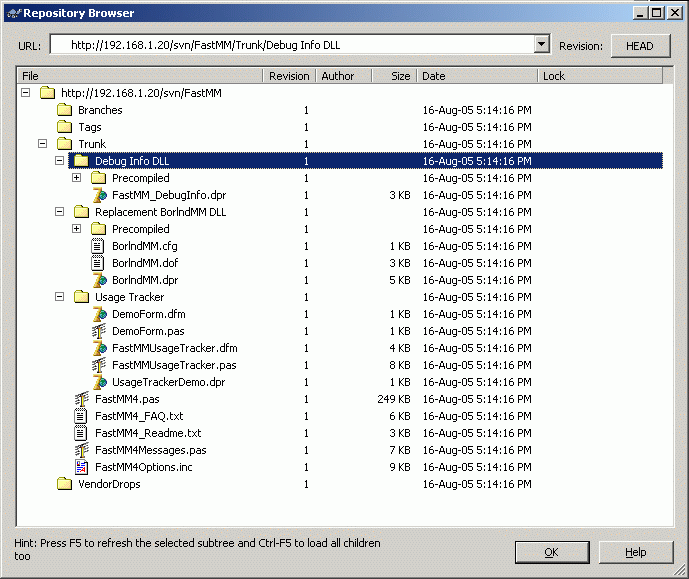The width and height of the screenshot is (689, 579).
Task: Click the BorlndMM.dof file icon
Action: [x=98, y=263]
